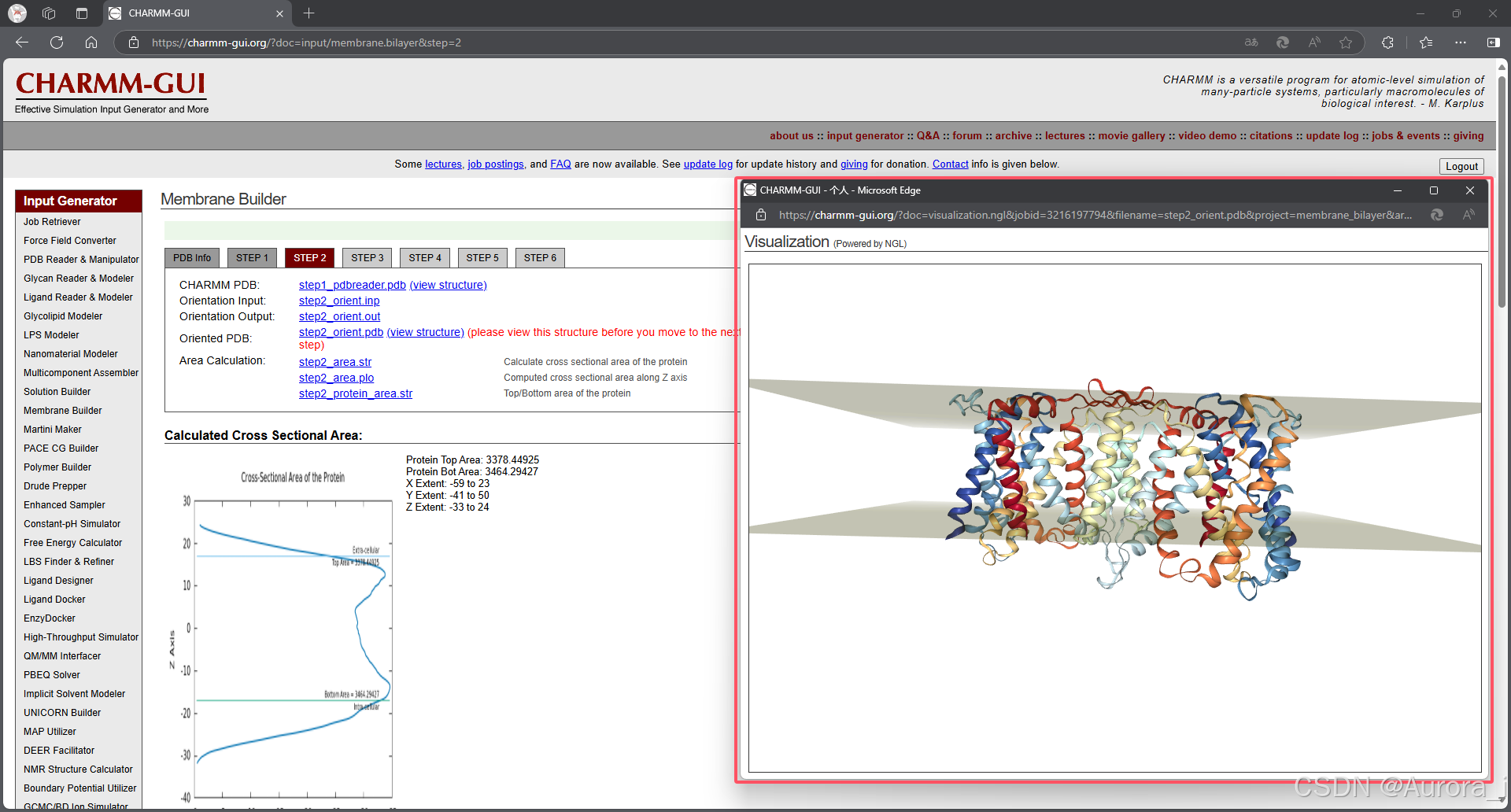Open step2_area.str link
Viewport: 1511px width, 812px height.
[335, 362]
